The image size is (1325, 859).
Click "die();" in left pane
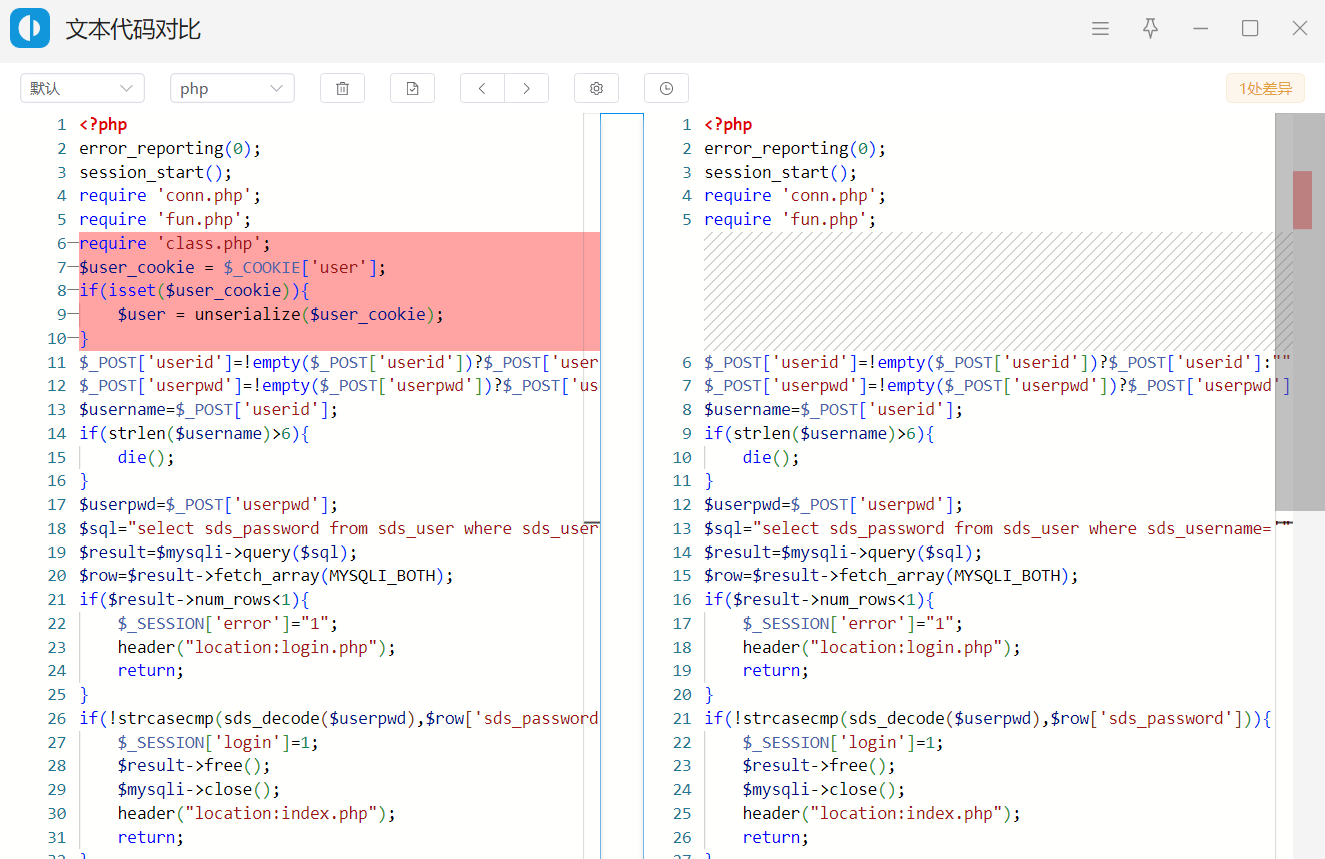coord(146,457)
